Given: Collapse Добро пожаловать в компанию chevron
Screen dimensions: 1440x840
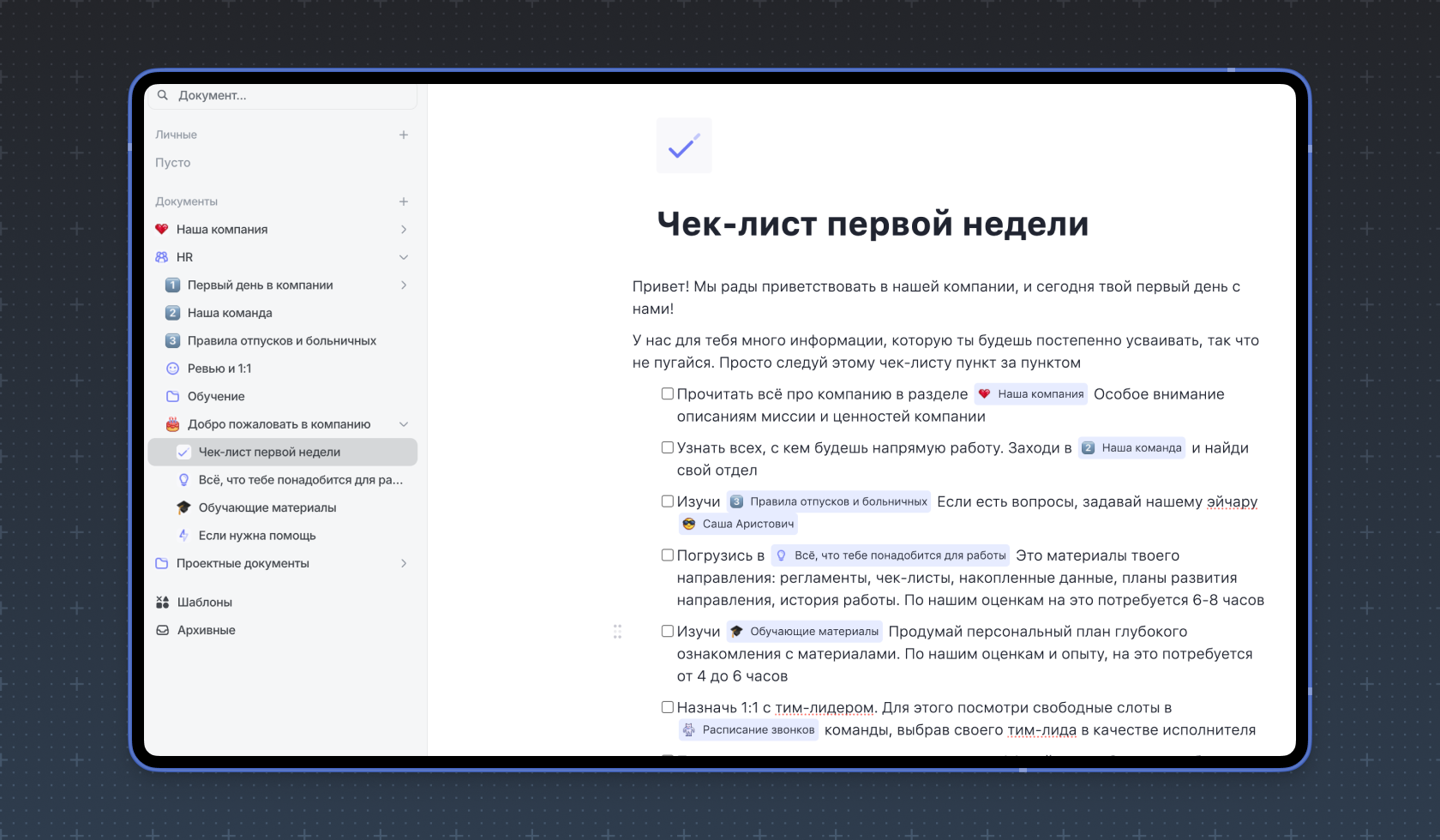Looking at the screenshot, I should coord(404,424).
